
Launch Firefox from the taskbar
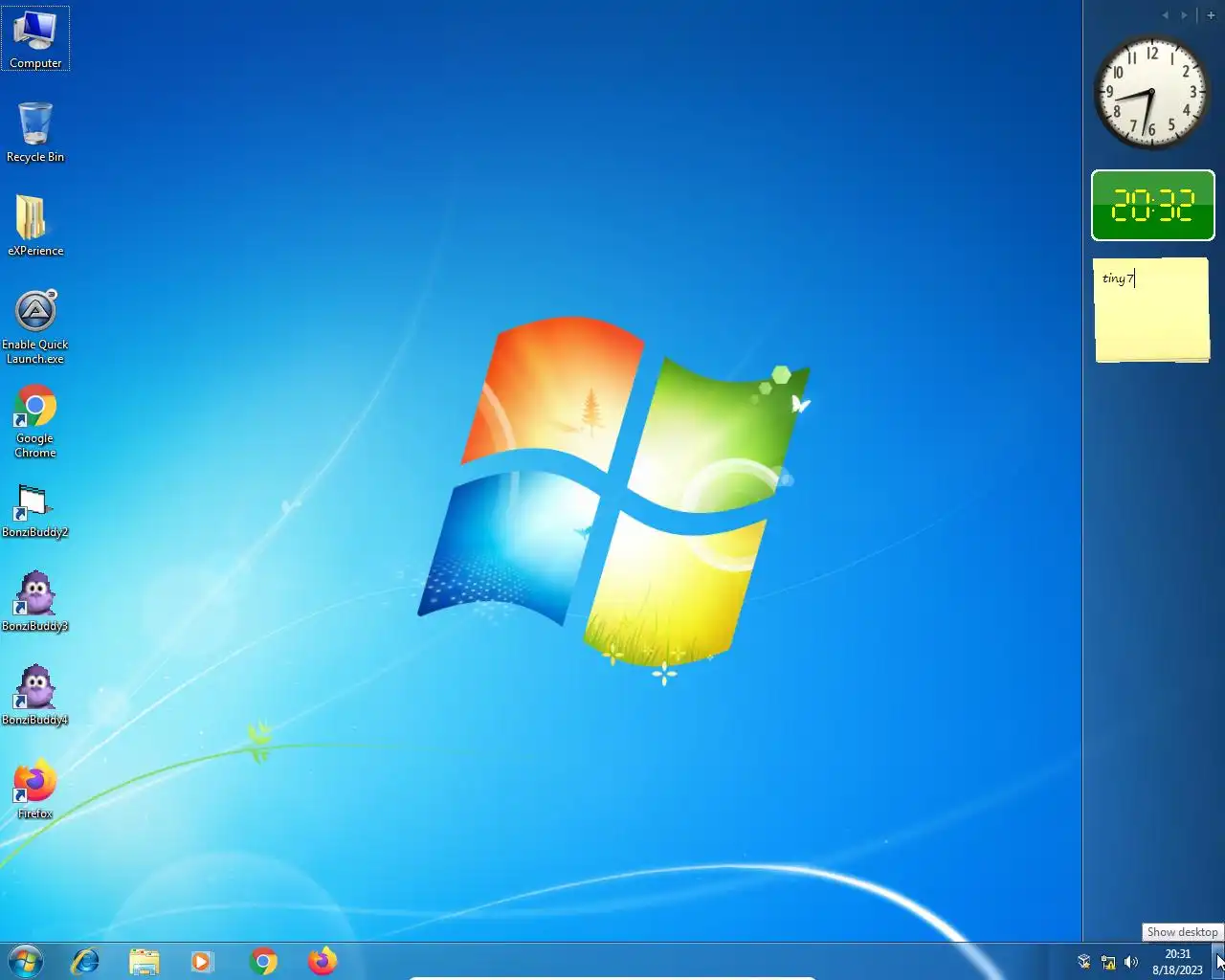tap(323, 961)
